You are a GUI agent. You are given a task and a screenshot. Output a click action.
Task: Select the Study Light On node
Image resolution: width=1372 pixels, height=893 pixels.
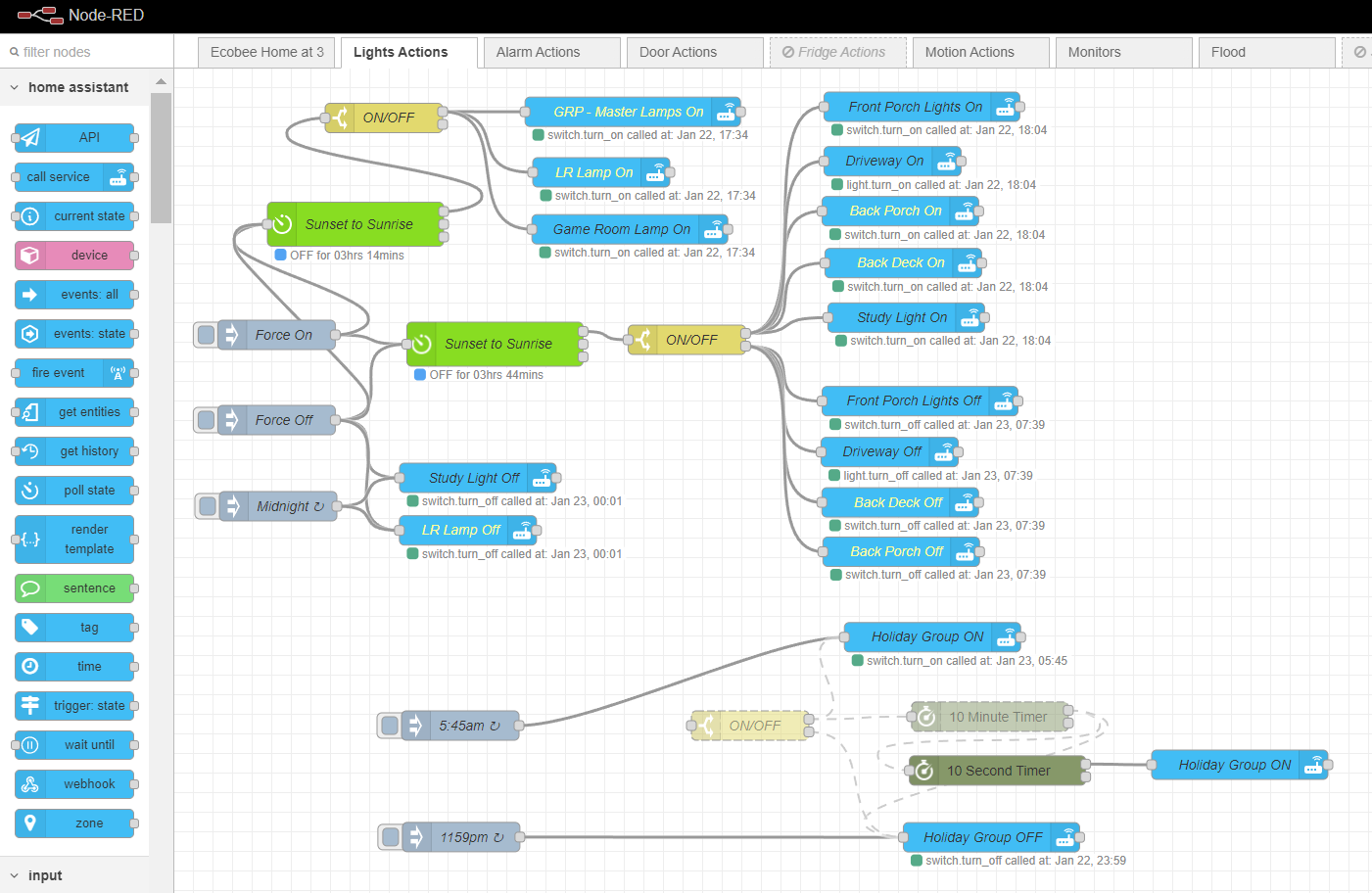pos(907,317)
